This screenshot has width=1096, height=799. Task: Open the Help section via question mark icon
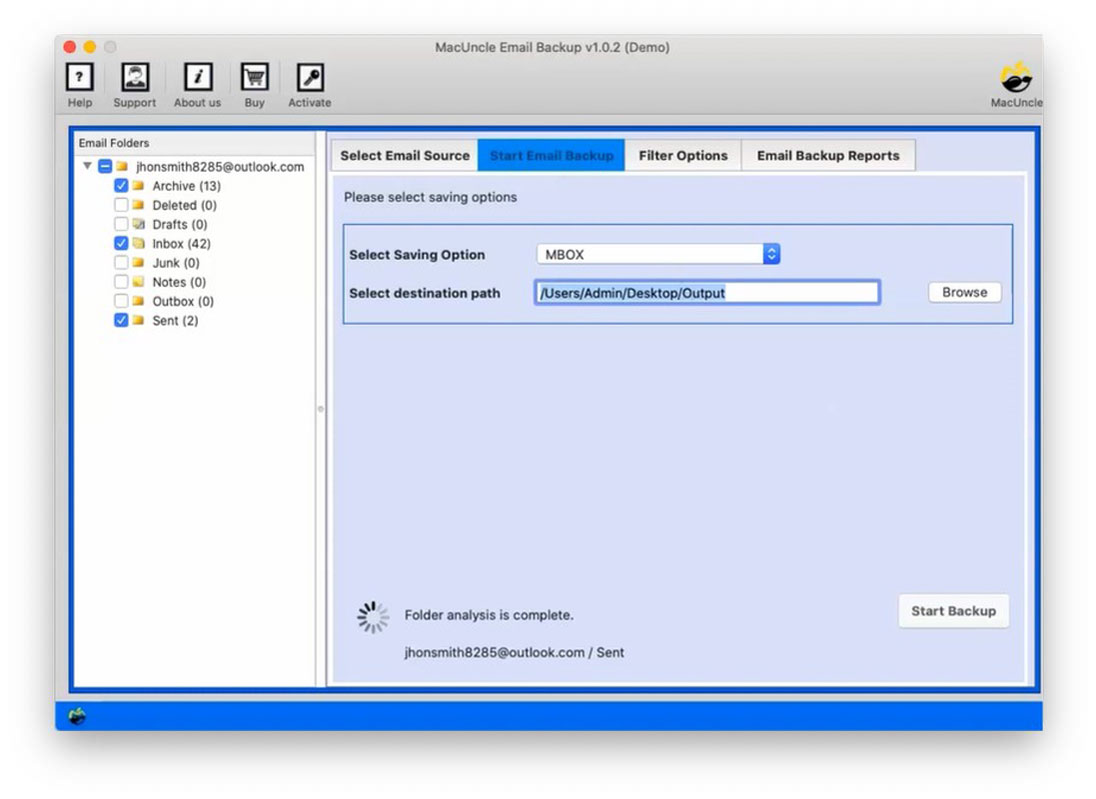click(x=79, y=77)
